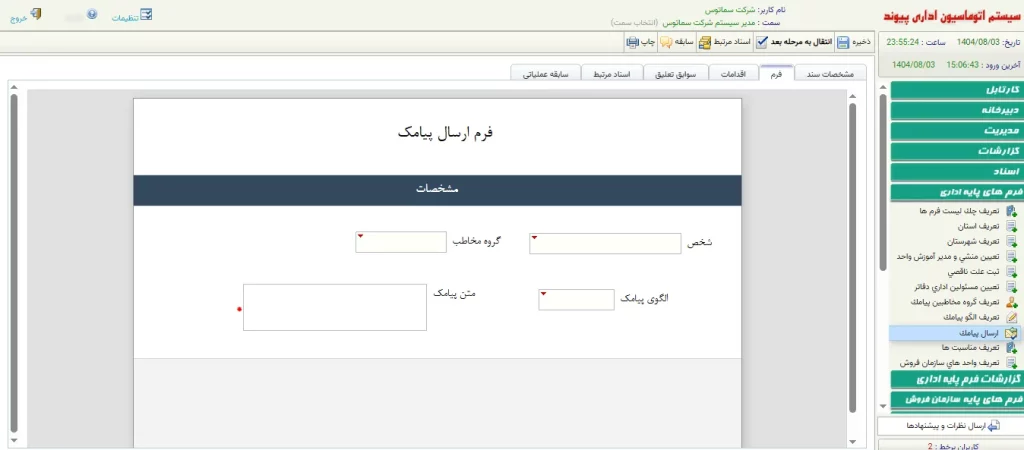Expand the اسناد sidebar section
1024x450 pixels.
click(956, 172)
